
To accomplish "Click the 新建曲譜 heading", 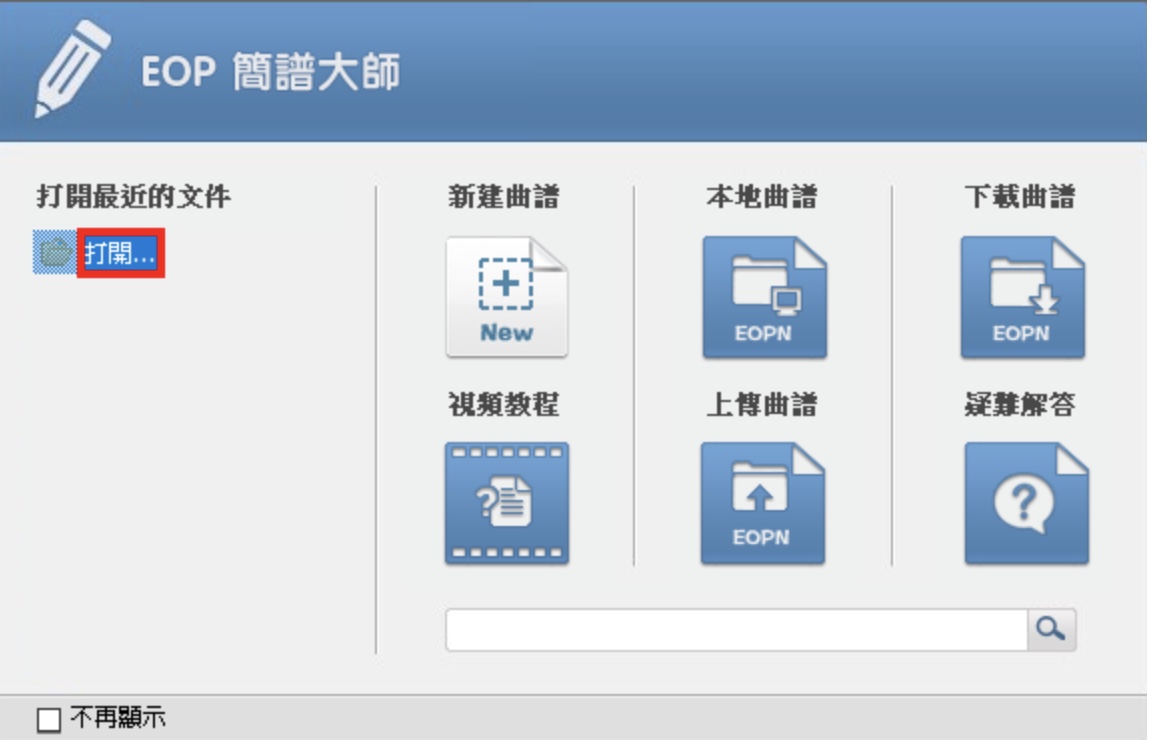I will (x=504, y=197).
